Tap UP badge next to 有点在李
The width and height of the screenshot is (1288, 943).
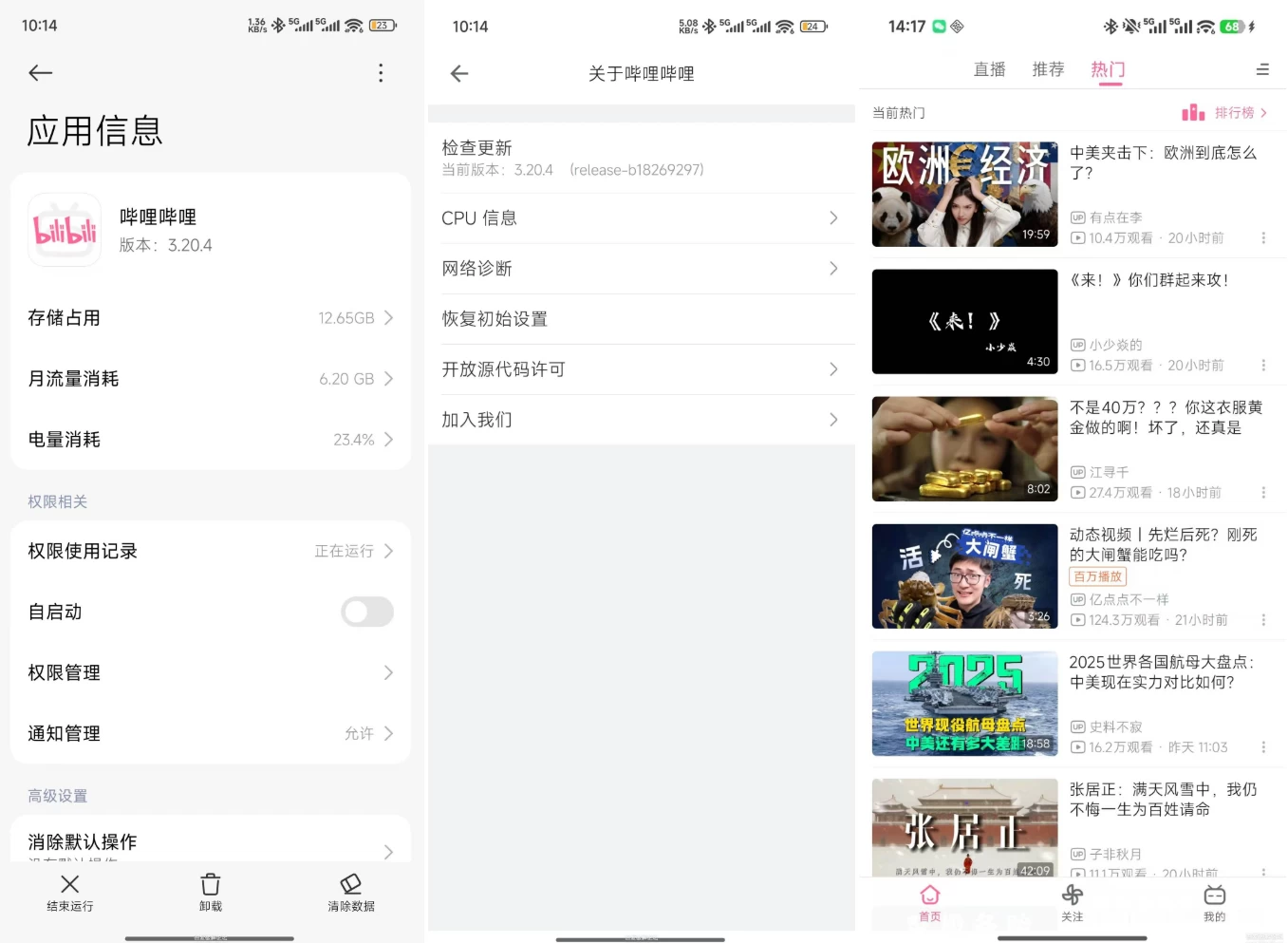pos(1077,217)
